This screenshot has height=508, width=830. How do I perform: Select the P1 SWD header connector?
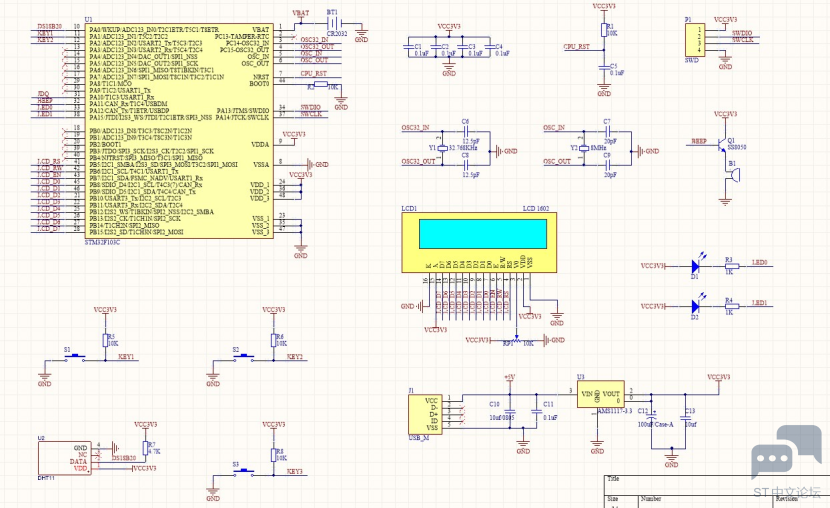tap(695, 40)
